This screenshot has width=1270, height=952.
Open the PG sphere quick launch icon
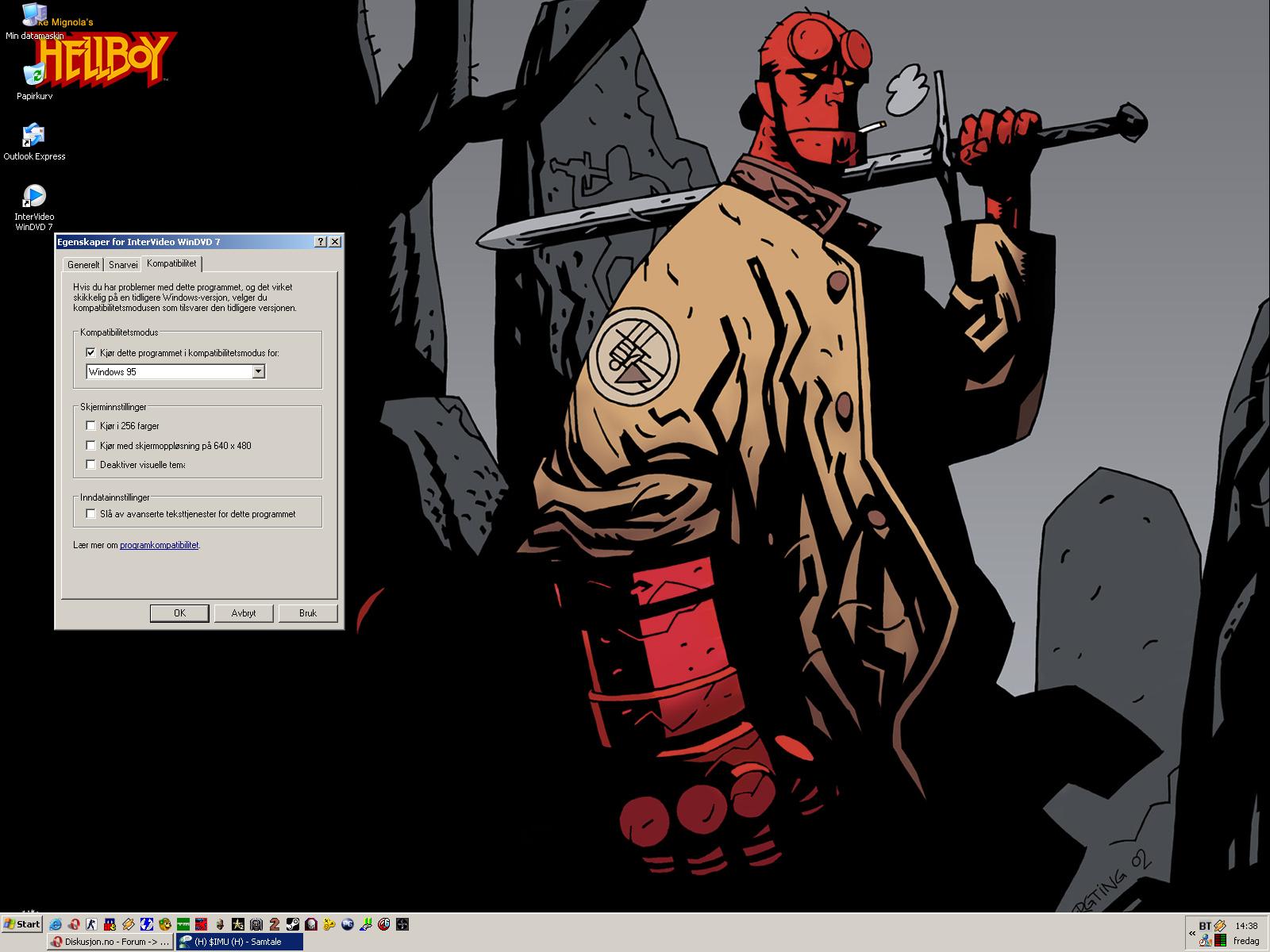coord(348,924)
